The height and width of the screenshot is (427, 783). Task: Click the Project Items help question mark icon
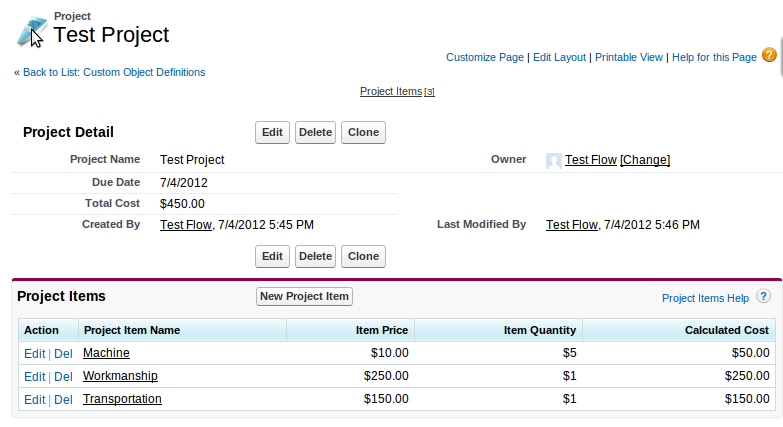pyautogui.click(x=763, y=297)
